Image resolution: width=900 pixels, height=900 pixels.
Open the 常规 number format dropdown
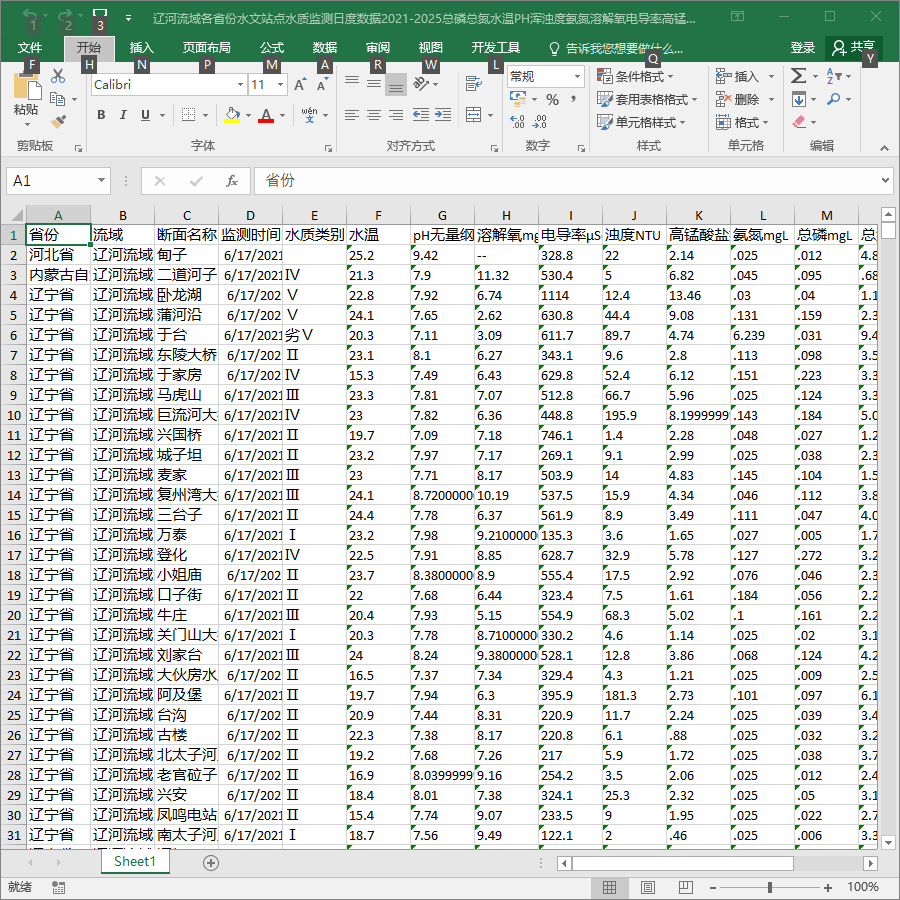coord(577,76)
